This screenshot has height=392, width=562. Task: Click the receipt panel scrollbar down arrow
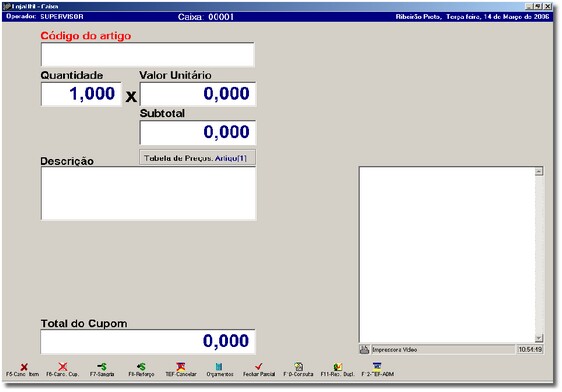point(539,338)
